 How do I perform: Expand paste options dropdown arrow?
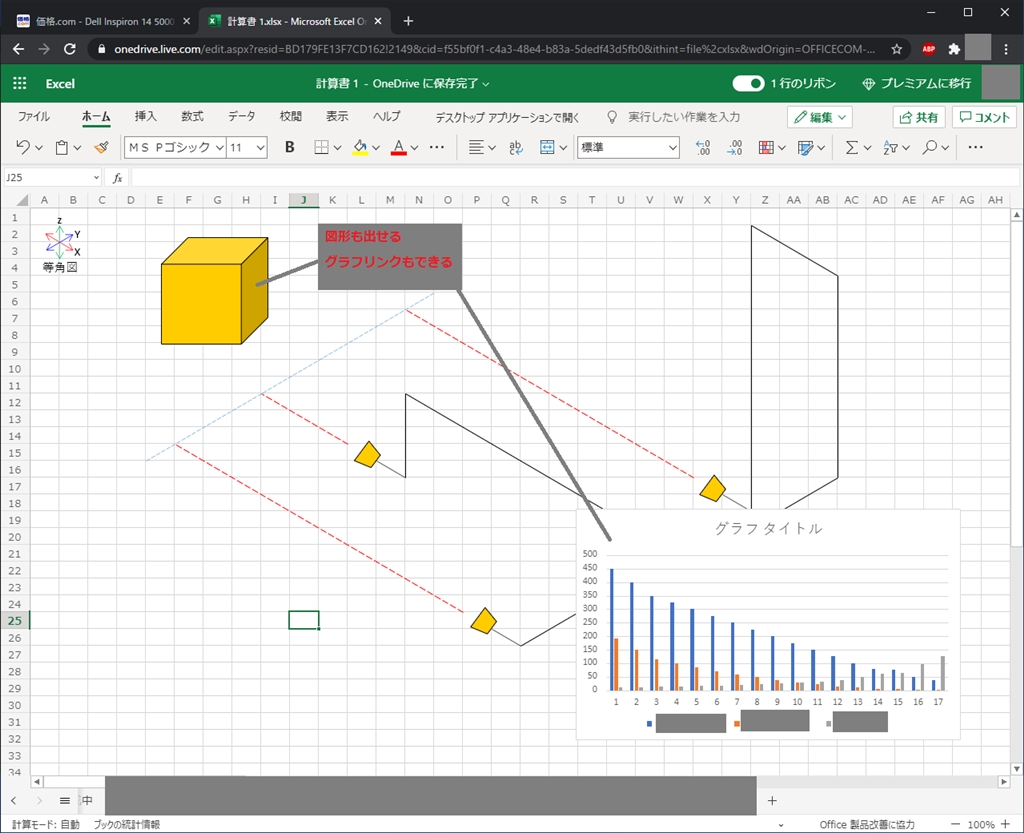click(x=77, y=148)
